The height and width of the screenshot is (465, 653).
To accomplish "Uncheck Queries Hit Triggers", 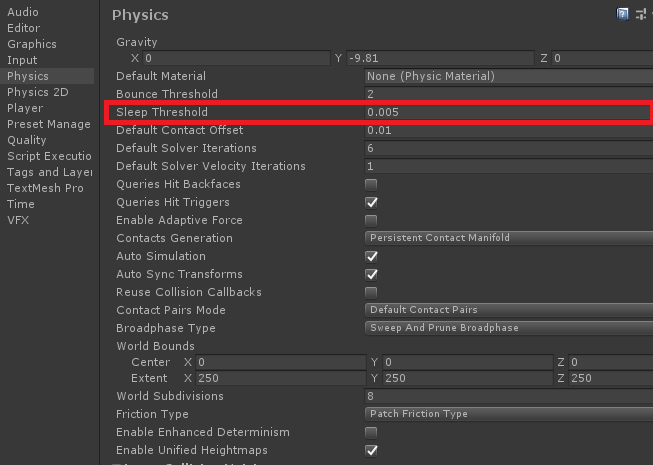I will pyautogui.click(x=371, y=203).
